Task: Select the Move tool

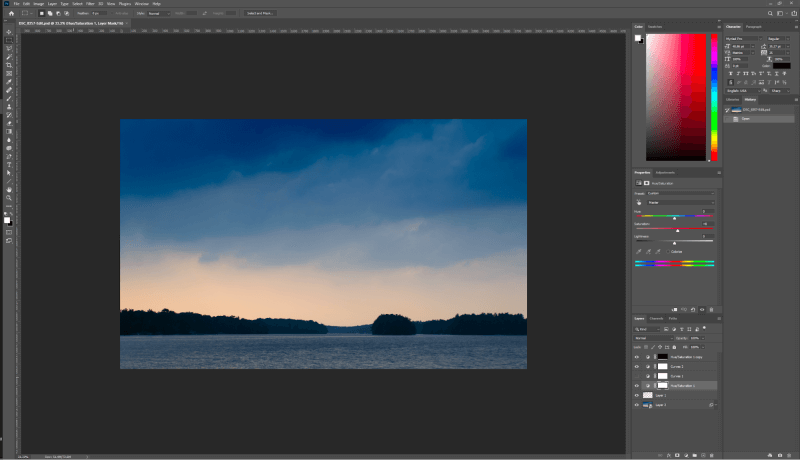Action: (x=9, y=32)
